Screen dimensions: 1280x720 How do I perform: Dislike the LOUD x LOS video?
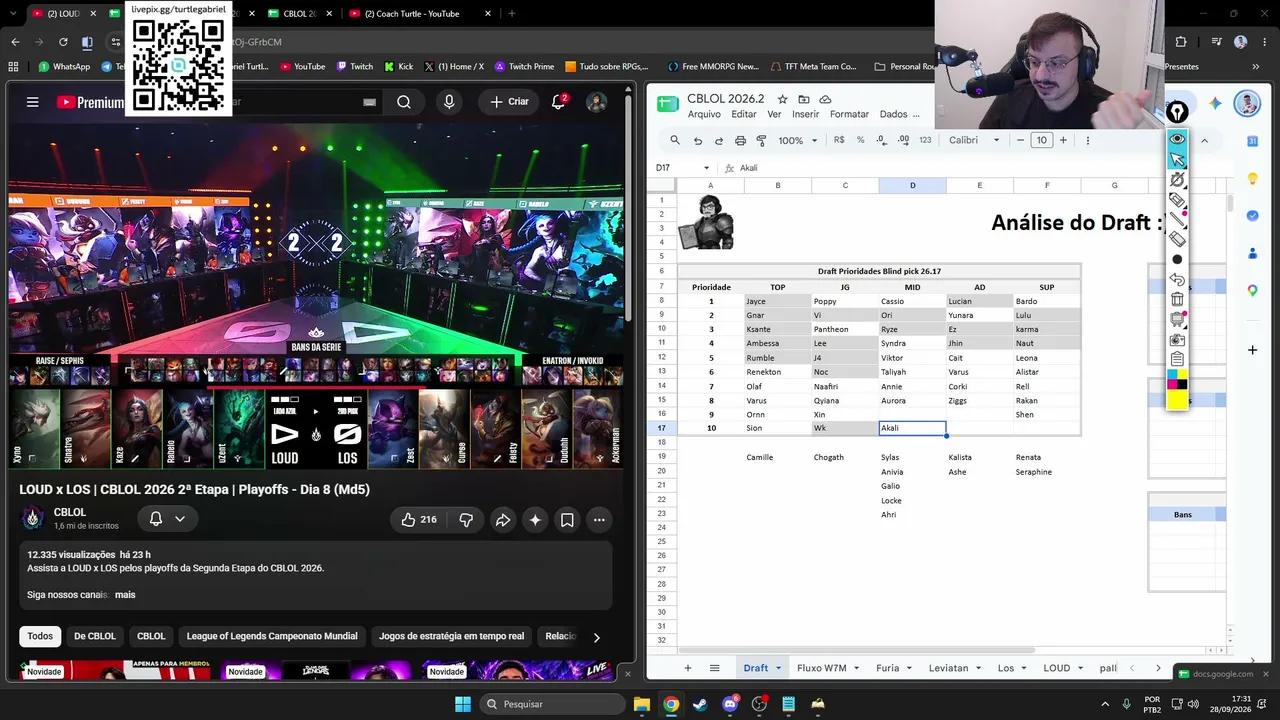466,520
